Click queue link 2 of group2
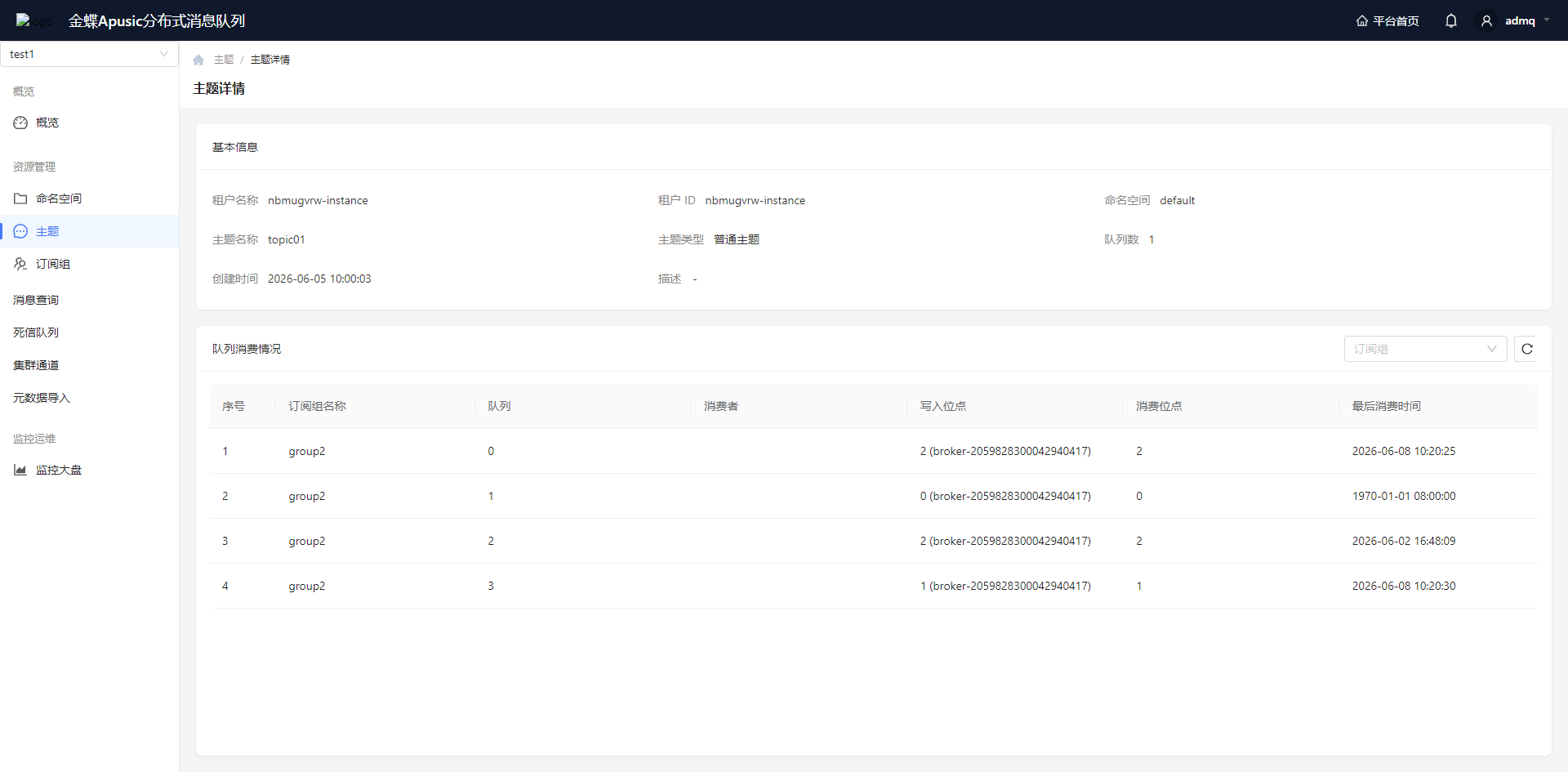 pyautogui.click(x=491, y=541)
